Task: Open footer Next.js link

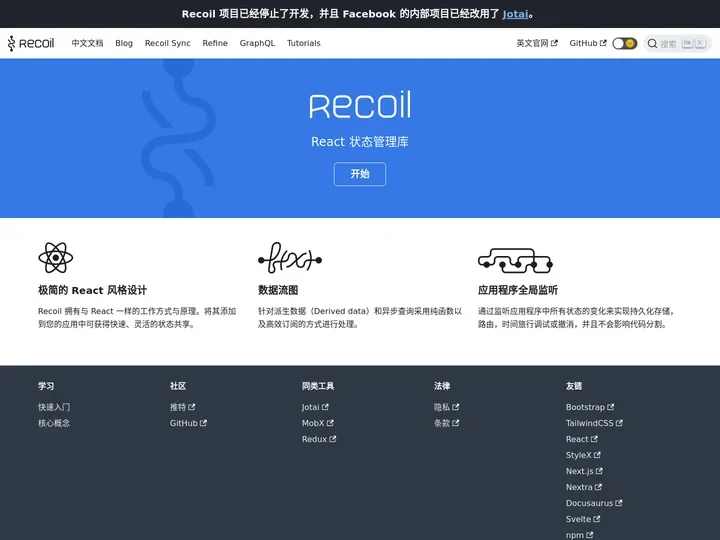Action: (x=584, y=471)
